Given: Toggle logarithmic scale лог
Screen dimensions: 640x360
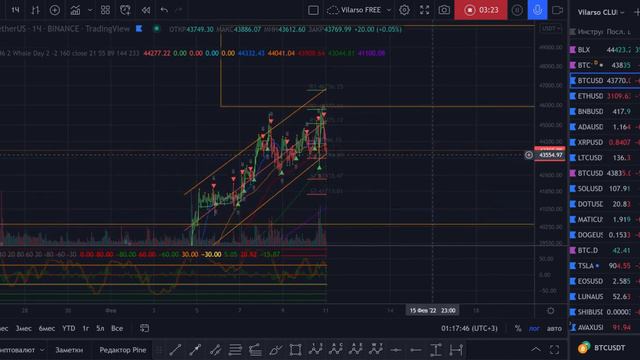Looking at the screenshot, I should click(x=534, y=329).
